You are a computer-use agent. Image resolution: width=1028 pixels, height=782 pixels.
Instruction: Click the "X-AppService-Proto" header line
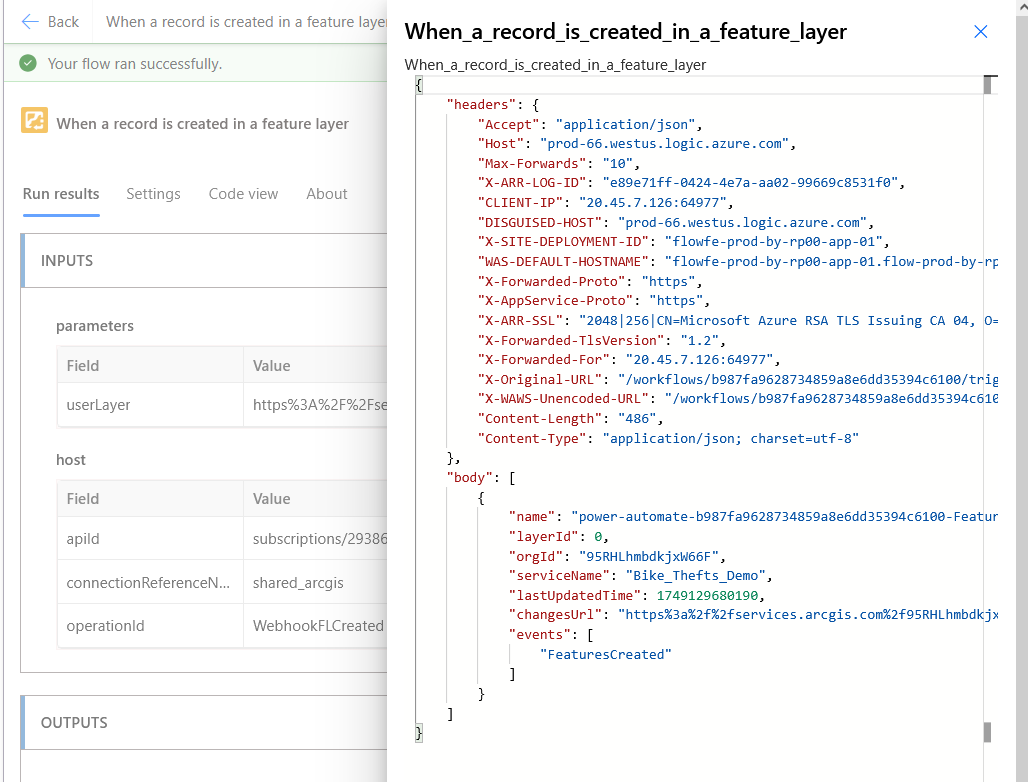(x=593, y=301)
